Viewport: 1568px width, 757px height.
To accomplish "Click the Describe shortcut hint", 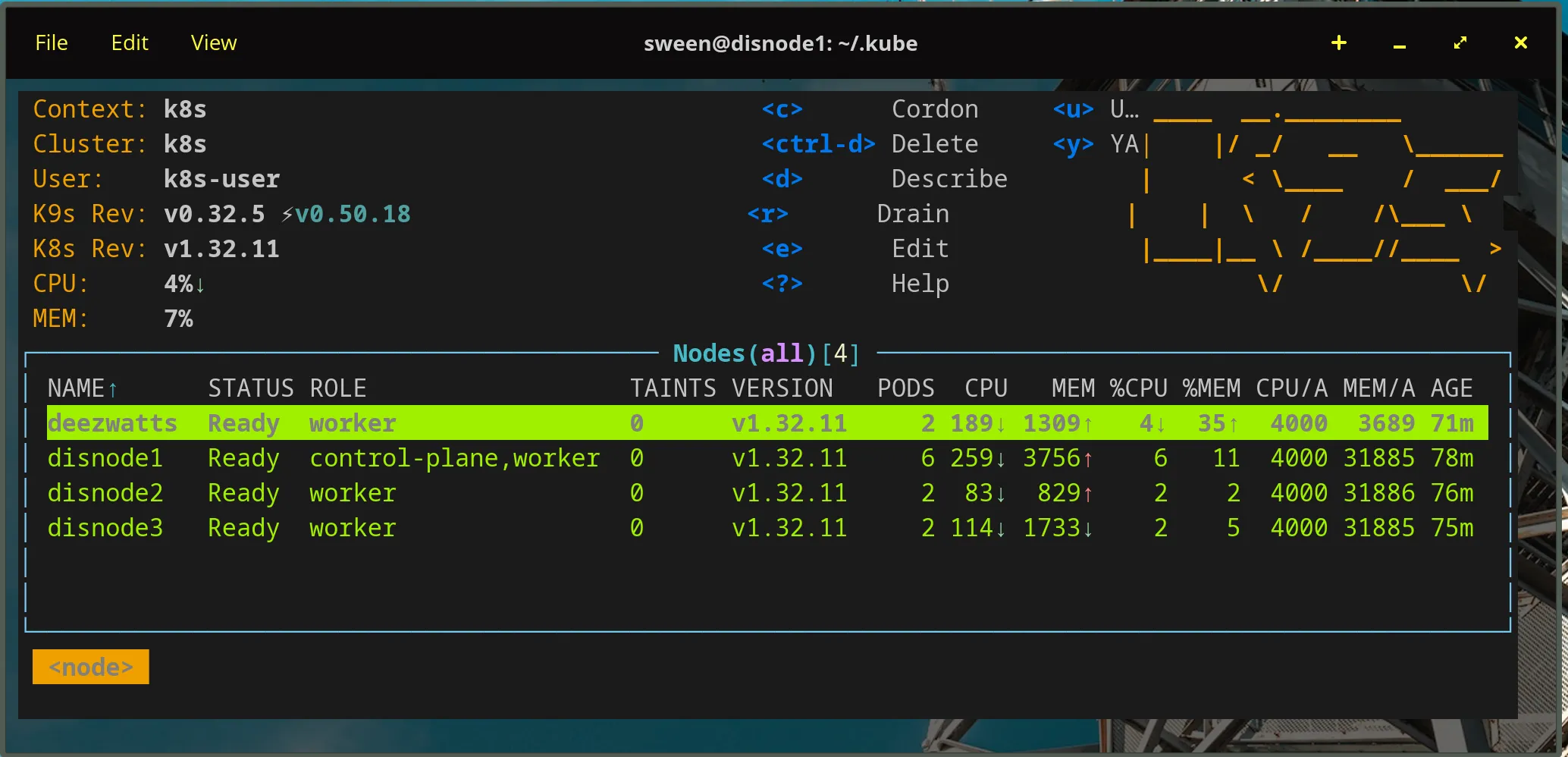I will pyautogui.click(x=949, y=179).
